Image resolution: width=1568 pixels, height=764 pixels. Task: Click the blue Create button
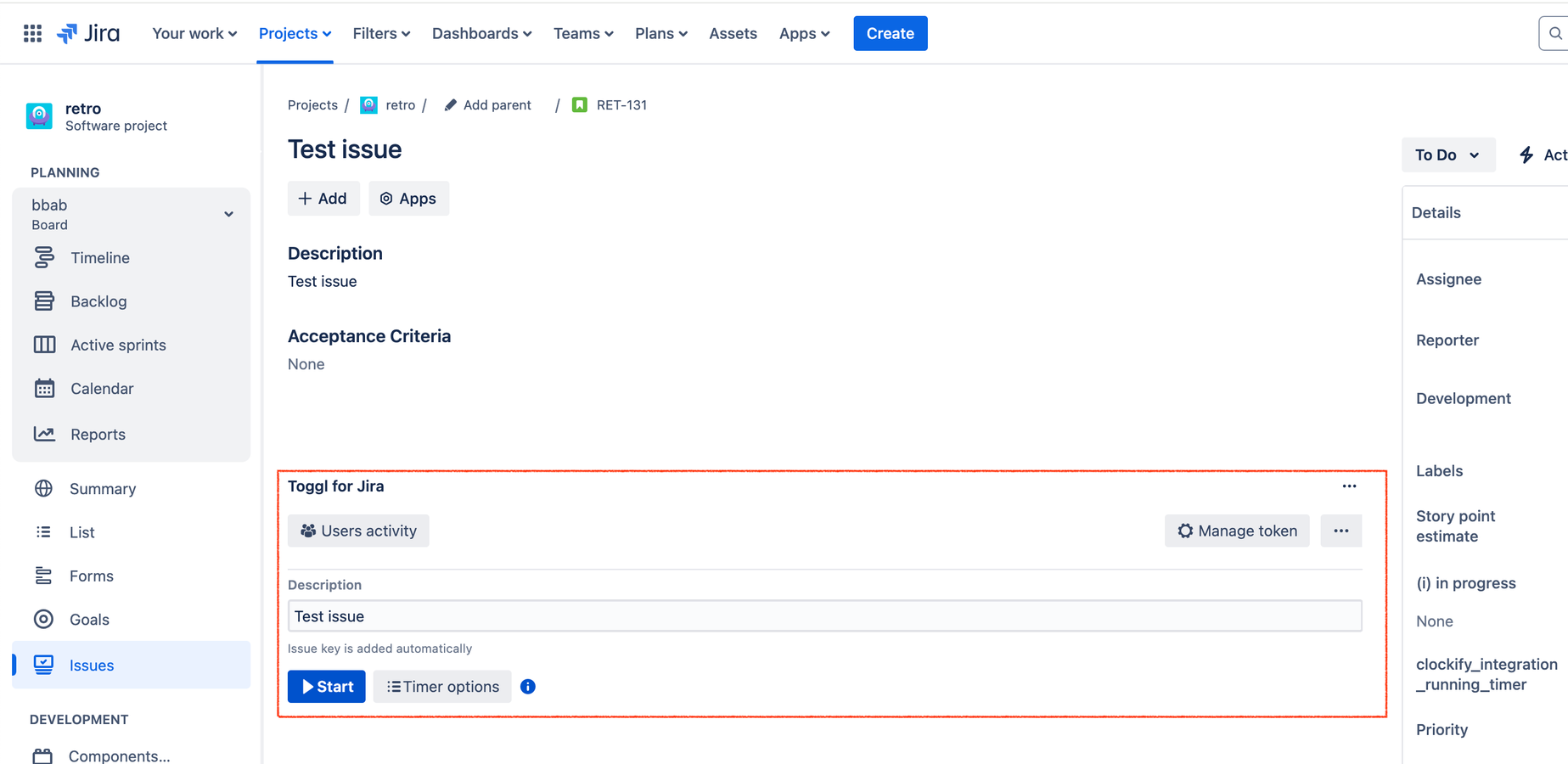click(891, 33)
